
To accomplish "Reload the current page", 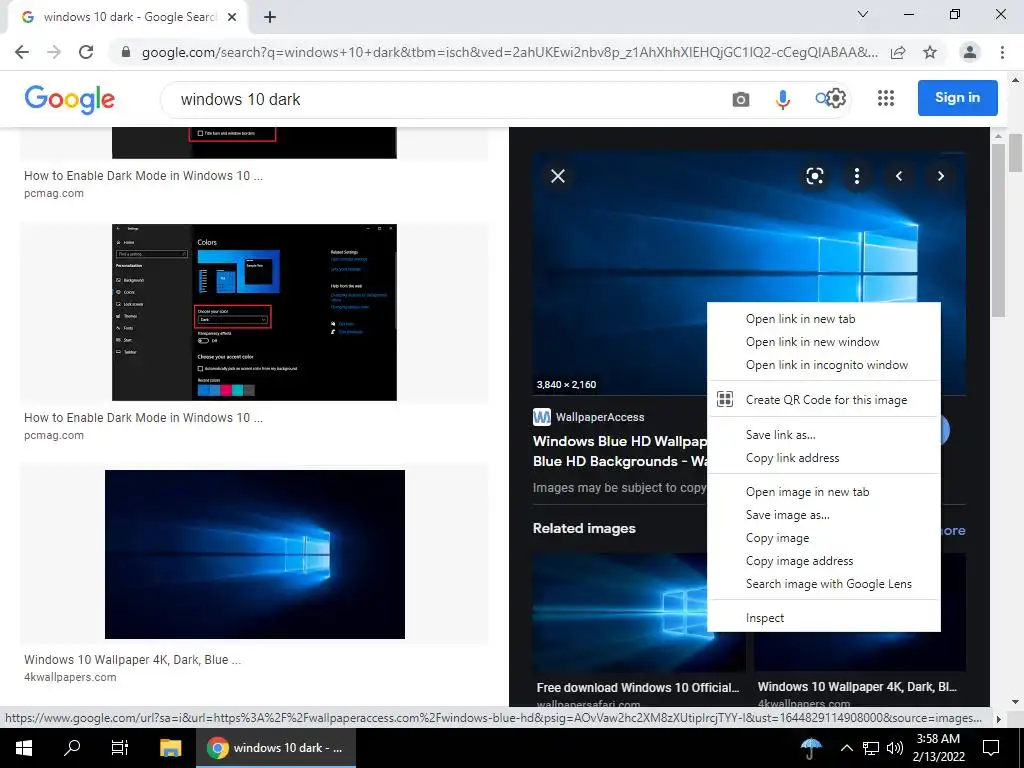I will point(86,52).
